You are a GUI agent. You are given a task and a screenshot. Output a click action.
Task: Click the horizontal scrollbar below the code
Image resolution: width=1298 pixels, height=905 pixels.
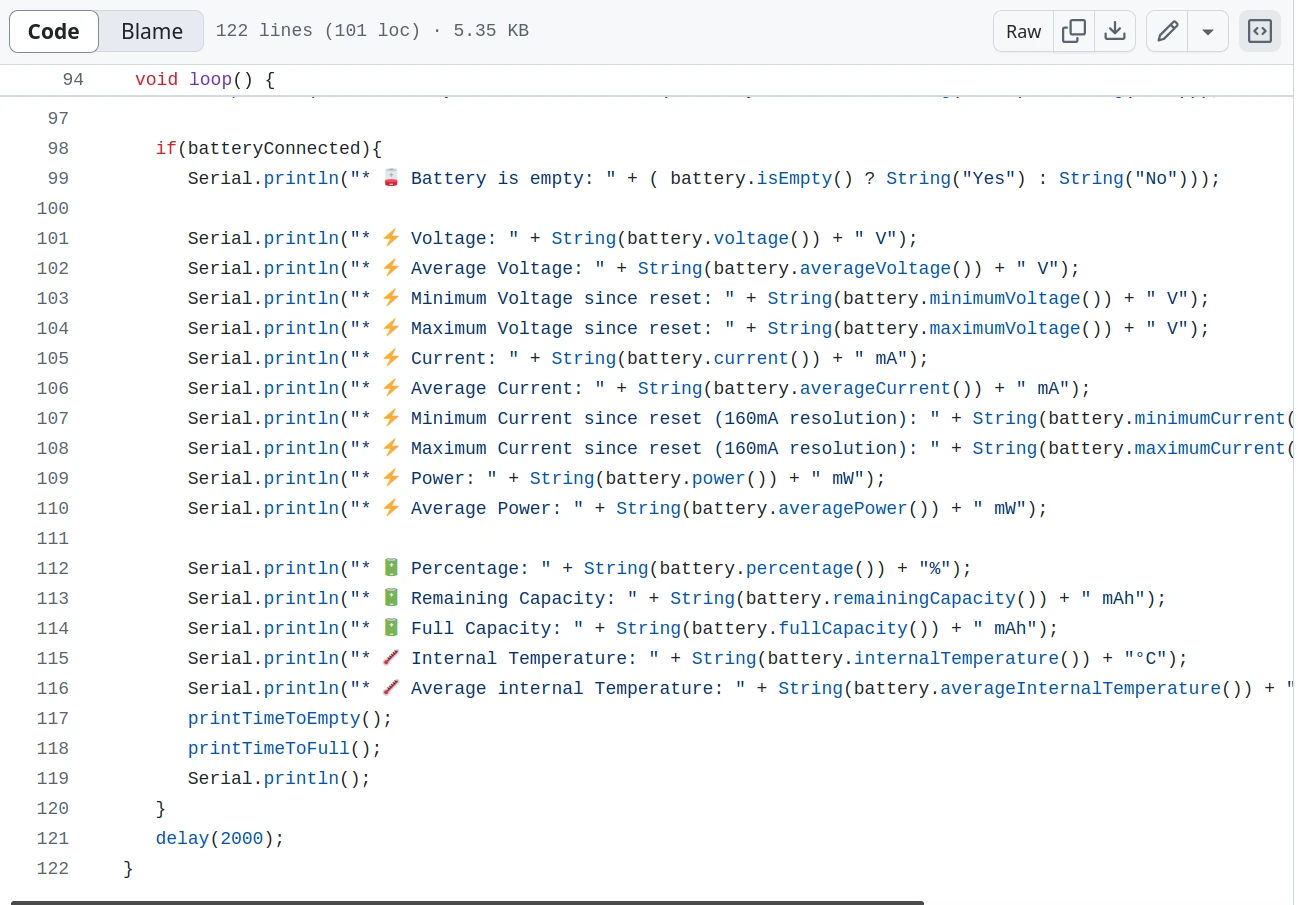[467, 902]
